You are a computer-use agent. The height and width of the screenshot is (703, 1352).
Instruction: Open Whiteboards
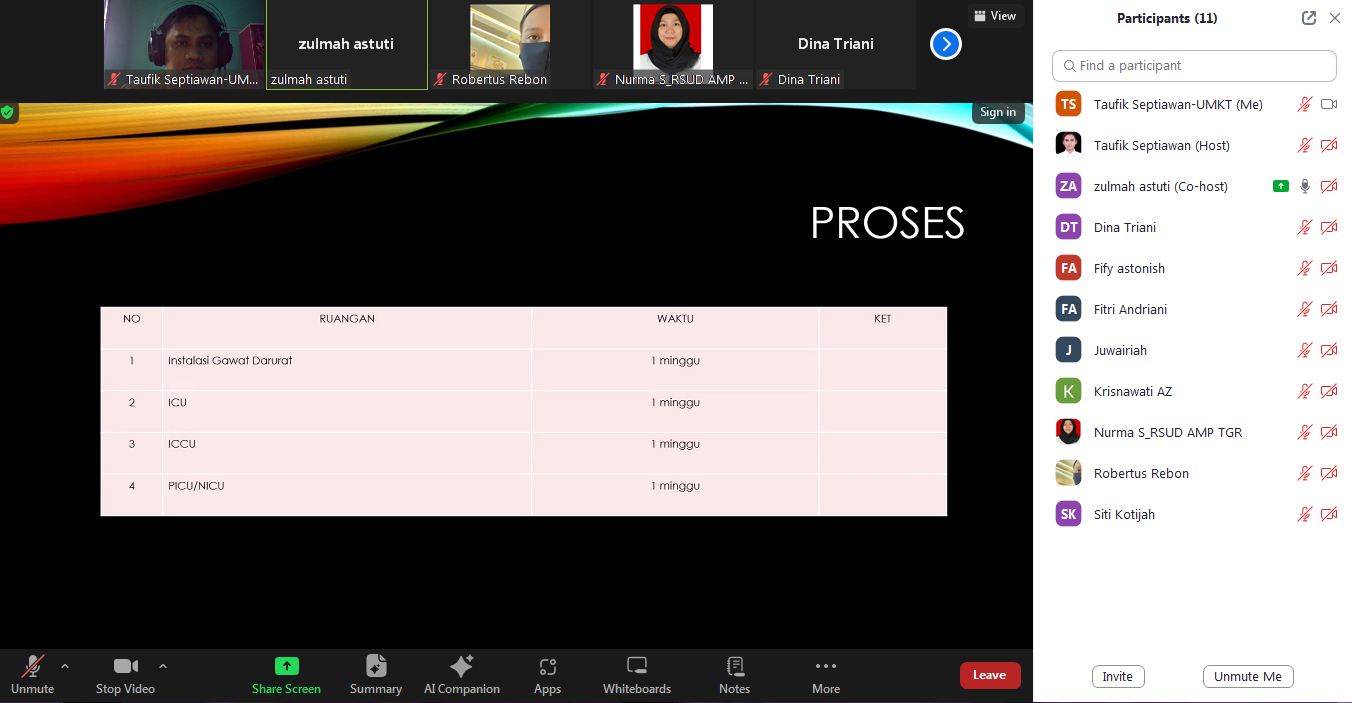pos(636,675)
